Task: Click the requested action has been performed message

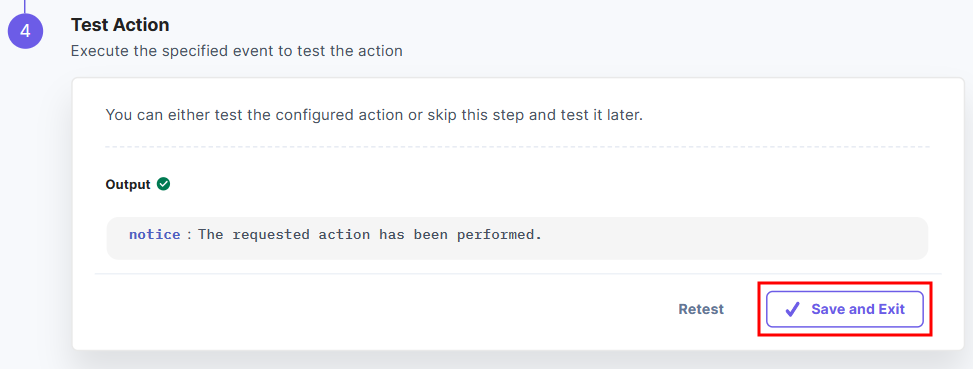Action: tap(370, 235)
